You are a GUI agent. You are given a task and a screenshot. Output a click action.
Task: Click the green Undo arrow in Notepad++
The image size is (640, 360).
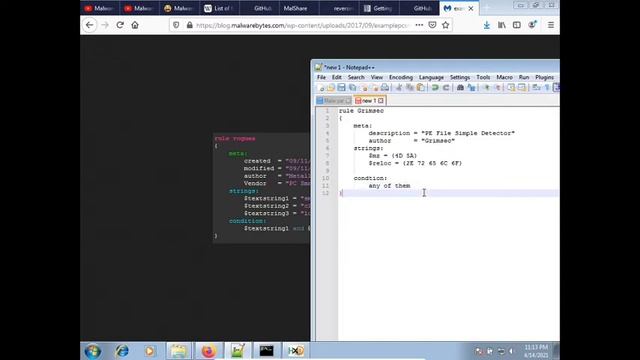(435, 87)
